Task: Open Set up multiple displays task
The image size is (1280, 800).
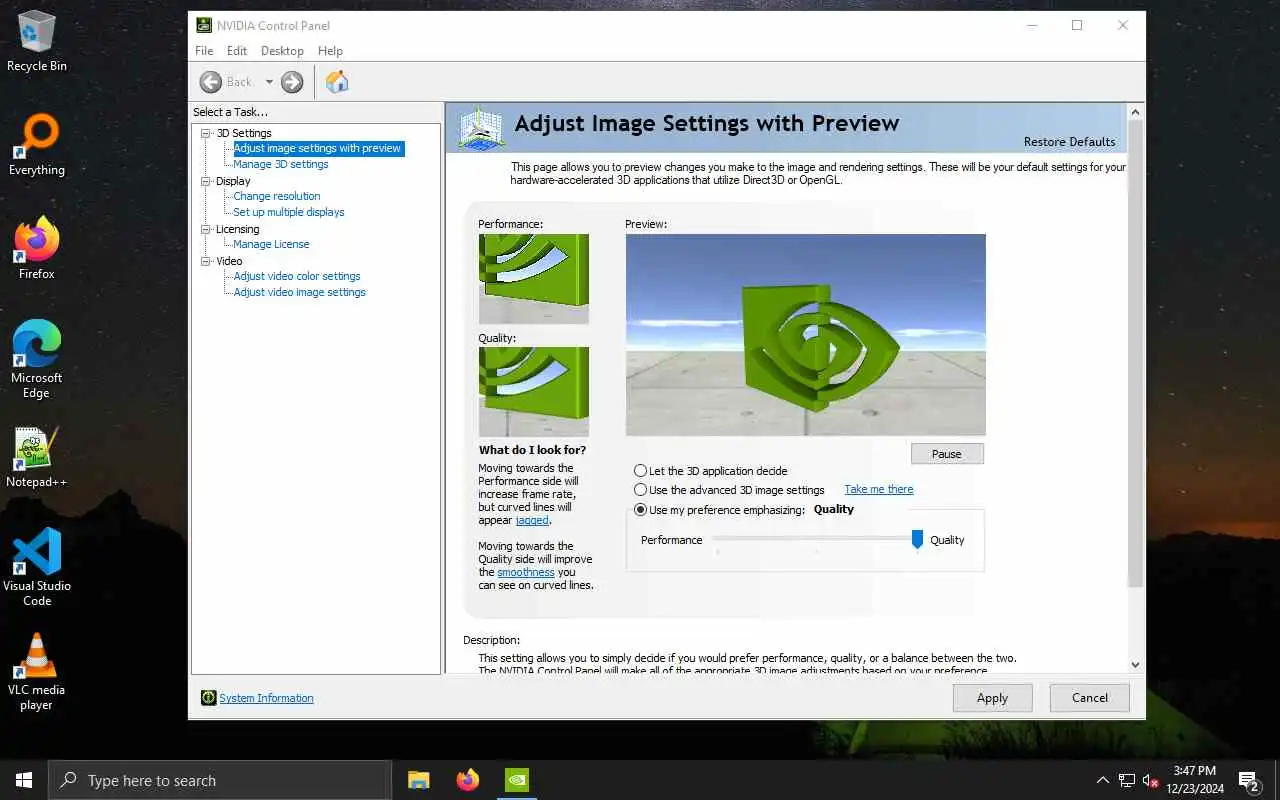Action: pyautogui.click(x=289, y=212)
